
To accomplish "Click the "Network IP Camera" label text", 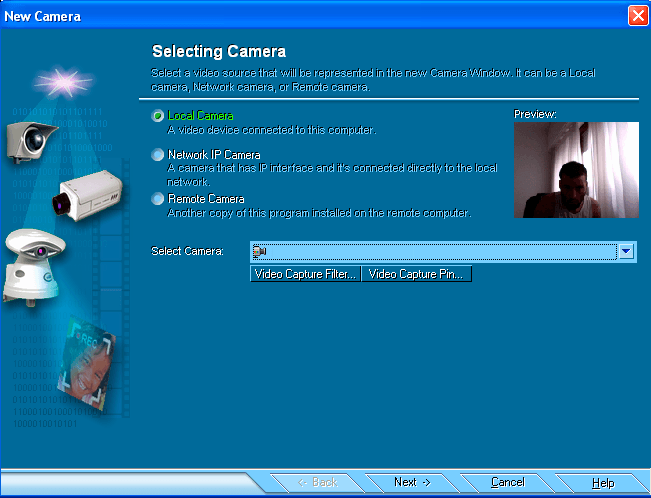I will click(214, 155).
